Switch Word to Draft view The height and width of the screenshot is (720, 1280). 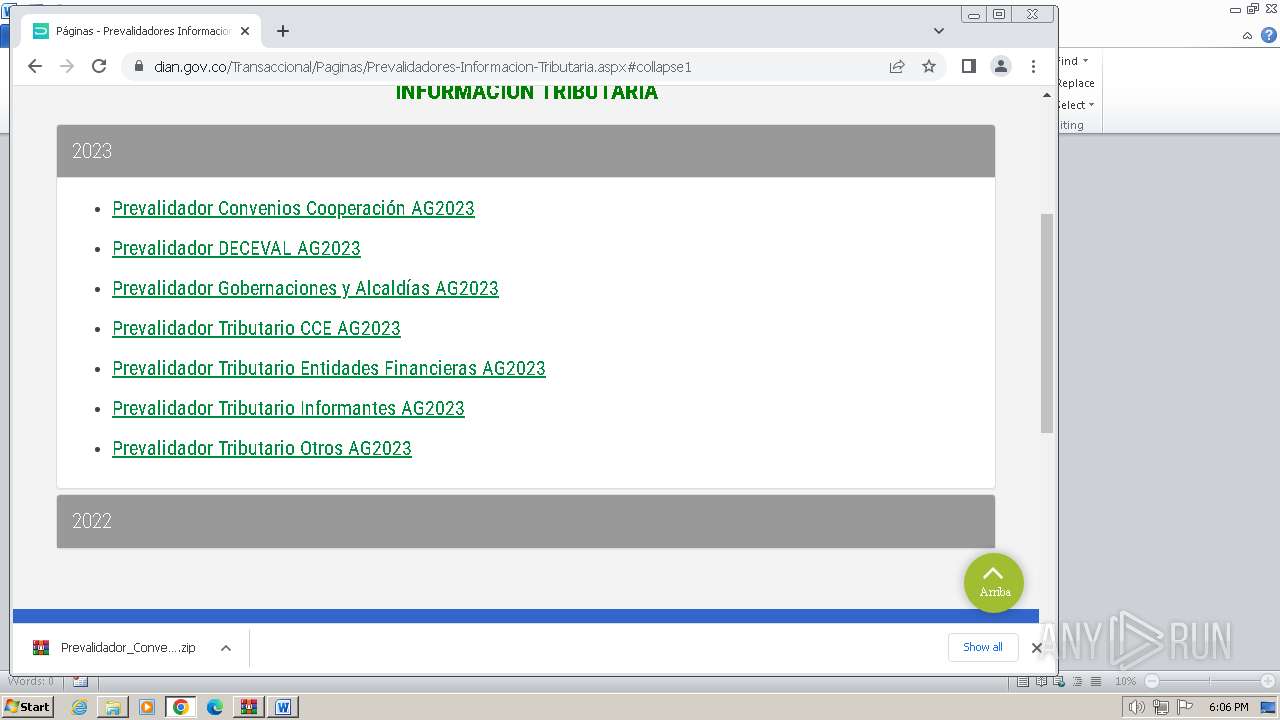coord(1096,681)
